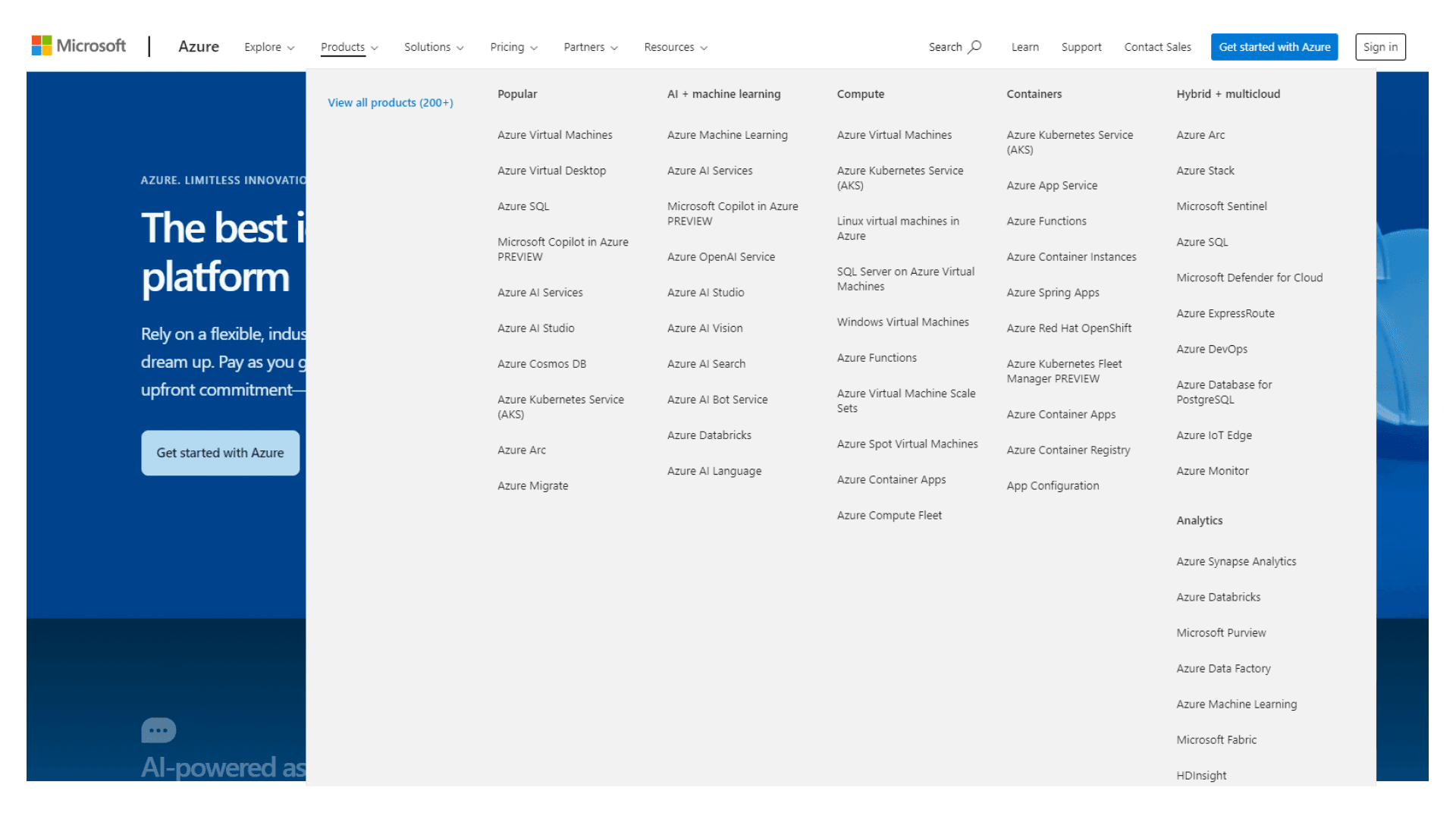Select Azure Virtual Desktop under Popular
Screen dimensions: 1456x819
coord(551,171)
